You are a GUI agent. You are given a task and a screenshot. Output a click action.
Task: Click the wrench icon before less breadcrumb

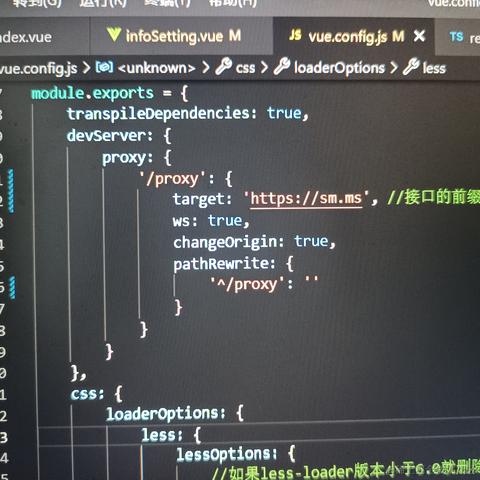pos(411,66)
